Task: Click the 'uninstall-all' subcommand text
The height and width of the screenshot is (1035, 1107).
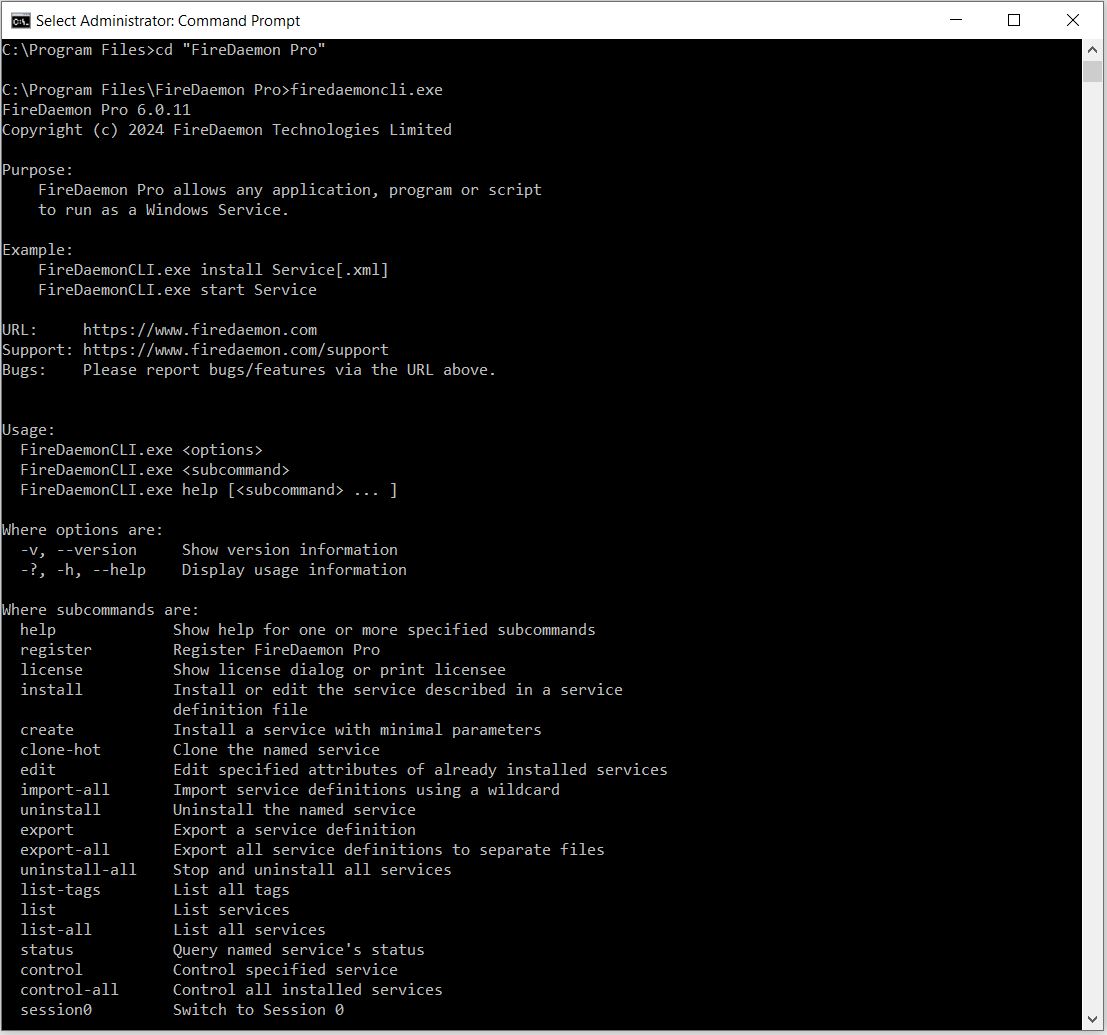Action: click(x=78, y=870)
